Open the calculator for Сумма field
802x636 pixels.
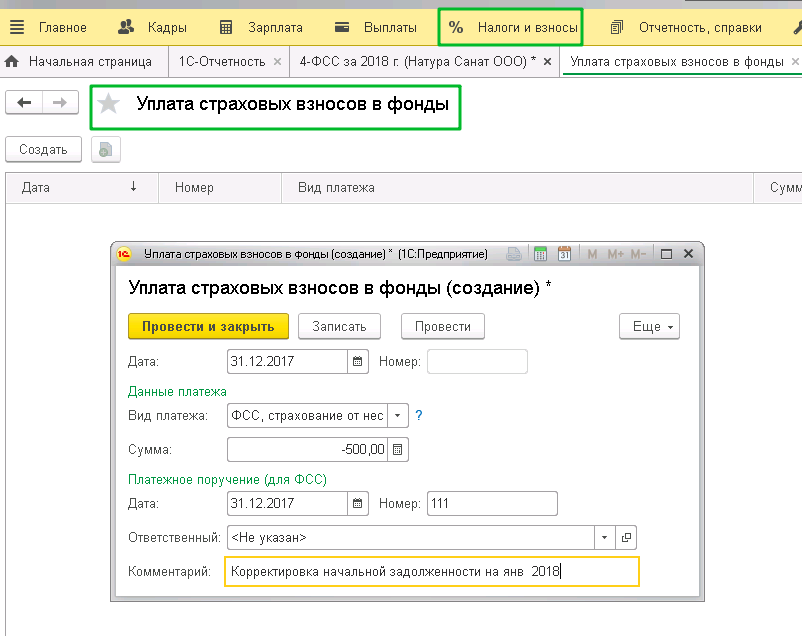point(397,450)
